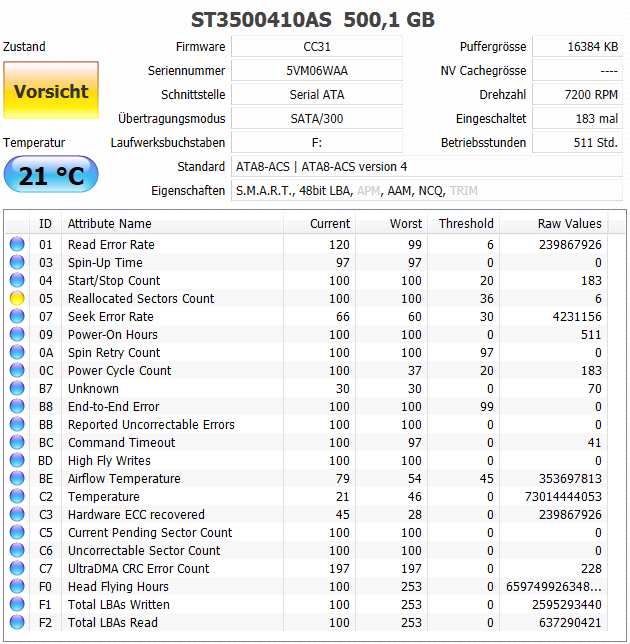Viewport: 630px width, 644px height.
Task: Select the 'Reallocated Sectors Count' attribute name
Action: (x=141, y=299)
